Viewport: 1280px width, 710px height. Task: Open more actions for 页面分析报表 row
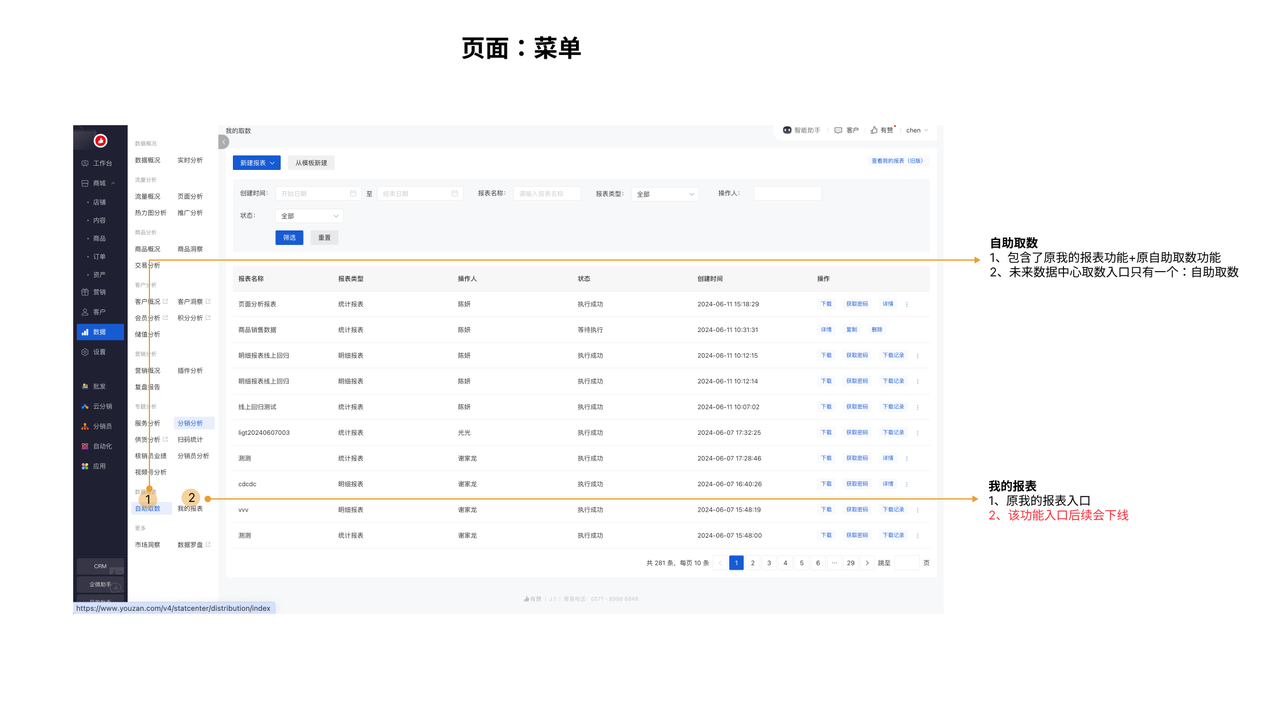click(907, 304)
